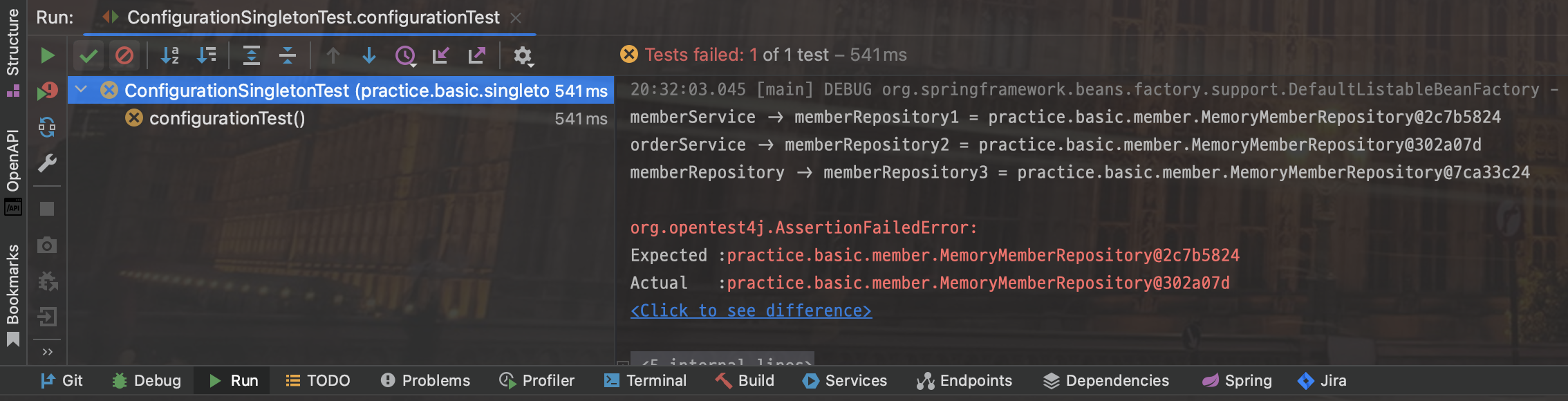Click the camera dump threads icon
This screenshot has width=1568, height=401.
47,245
